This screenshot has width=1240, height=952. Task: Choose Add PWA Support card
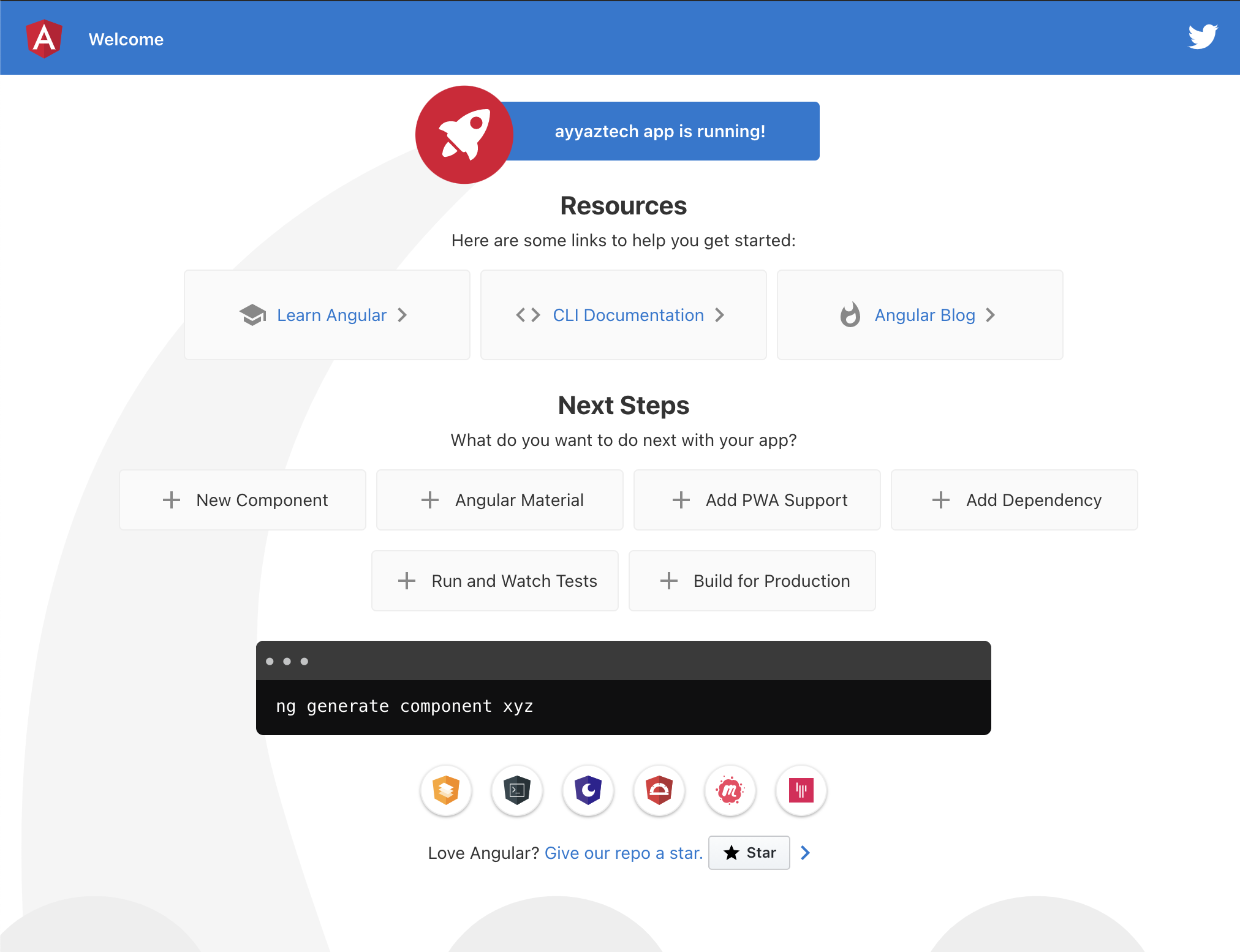[757, 500]
